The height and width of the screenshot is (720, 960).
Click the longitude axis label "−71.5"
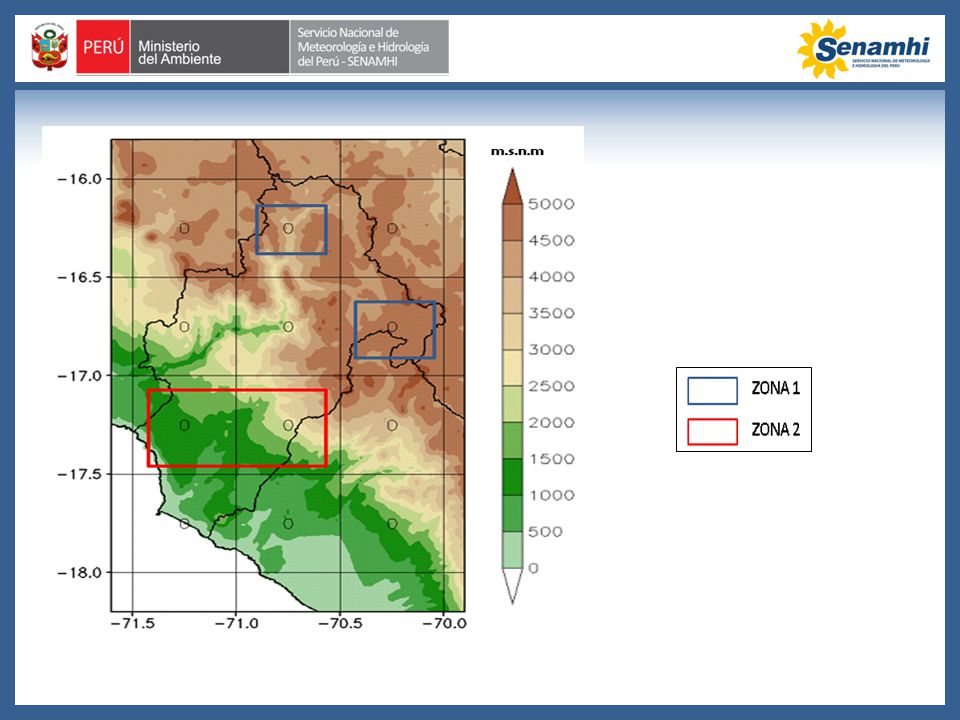coord(133,623)
